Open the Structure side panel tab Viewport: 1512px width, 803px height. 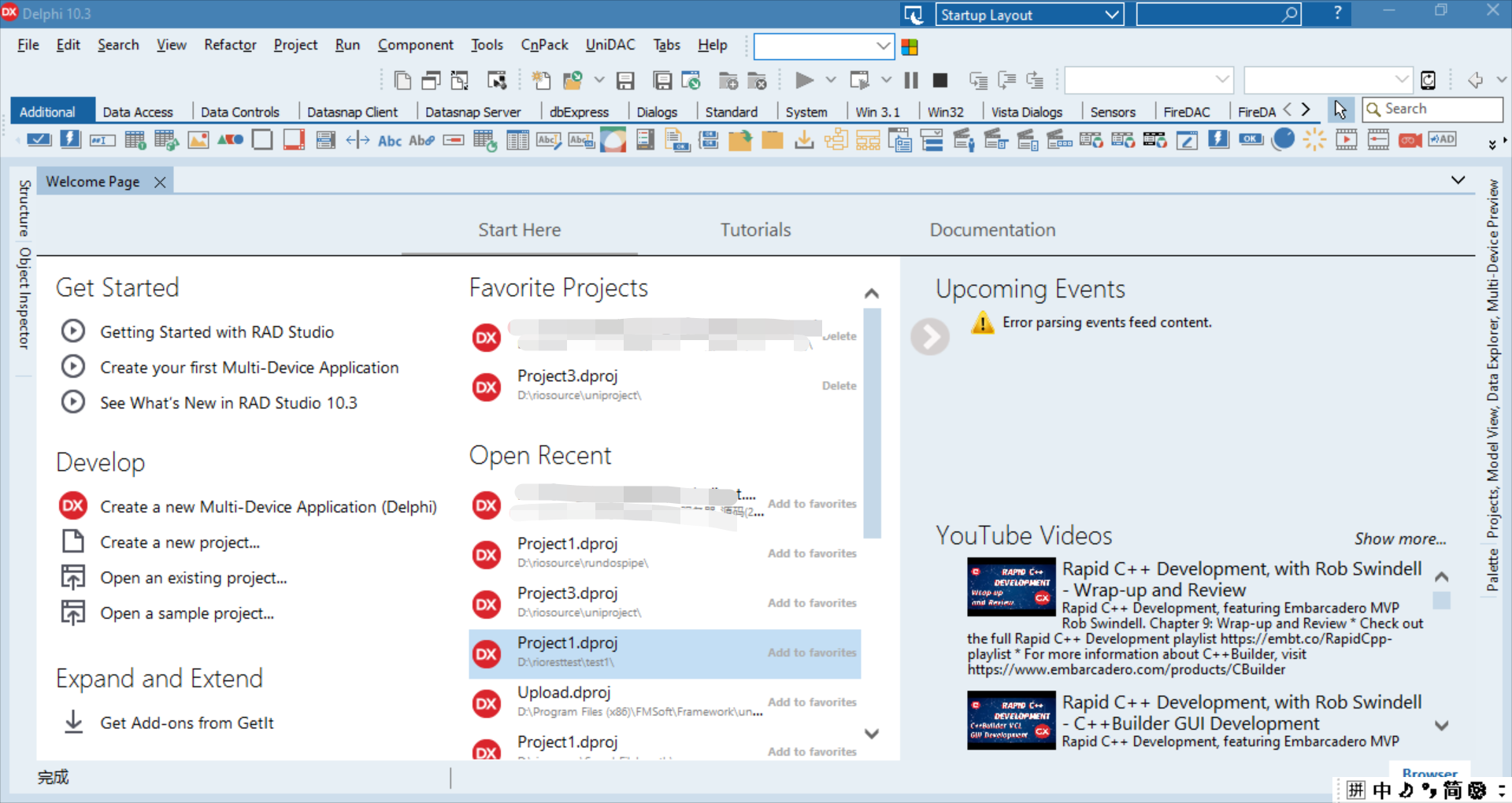click(24, 208)
